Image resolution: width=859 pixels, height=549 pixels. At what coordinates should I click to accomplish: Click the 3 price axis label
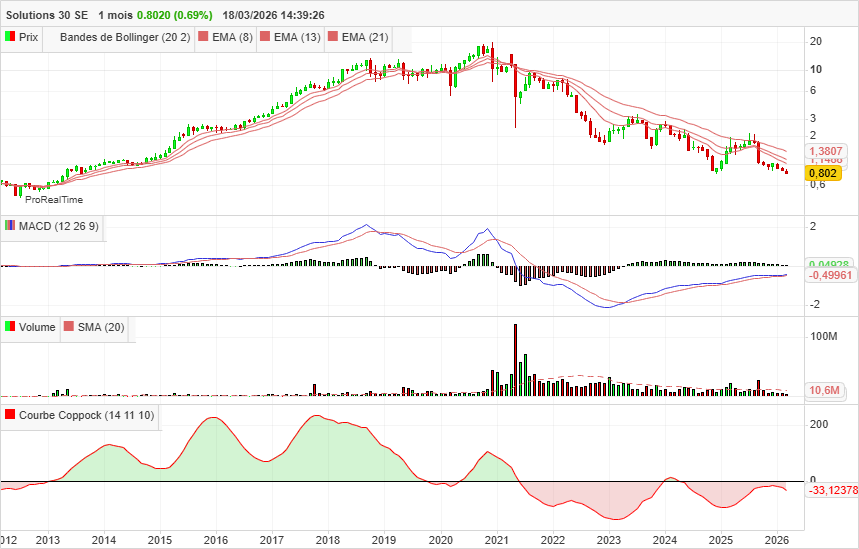tap(813, 118)
